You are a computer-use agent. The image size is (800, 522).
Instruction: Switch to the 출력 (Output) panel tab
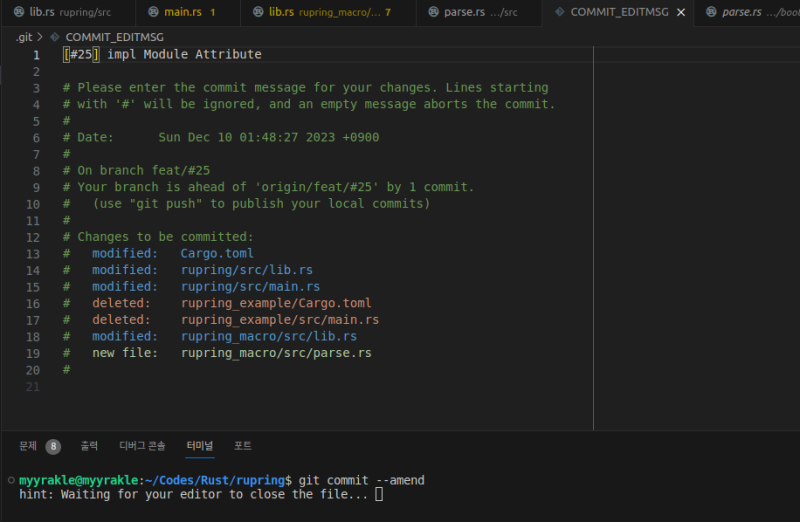pos(89,446)
